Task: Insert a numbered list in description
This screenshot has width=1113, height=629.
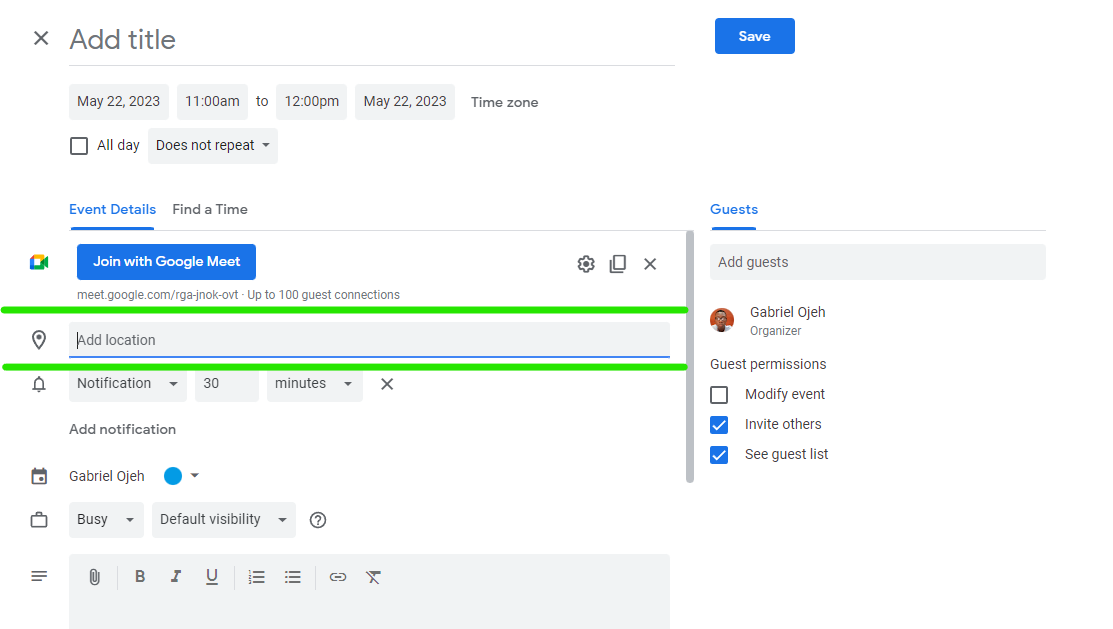Action: 256,576
